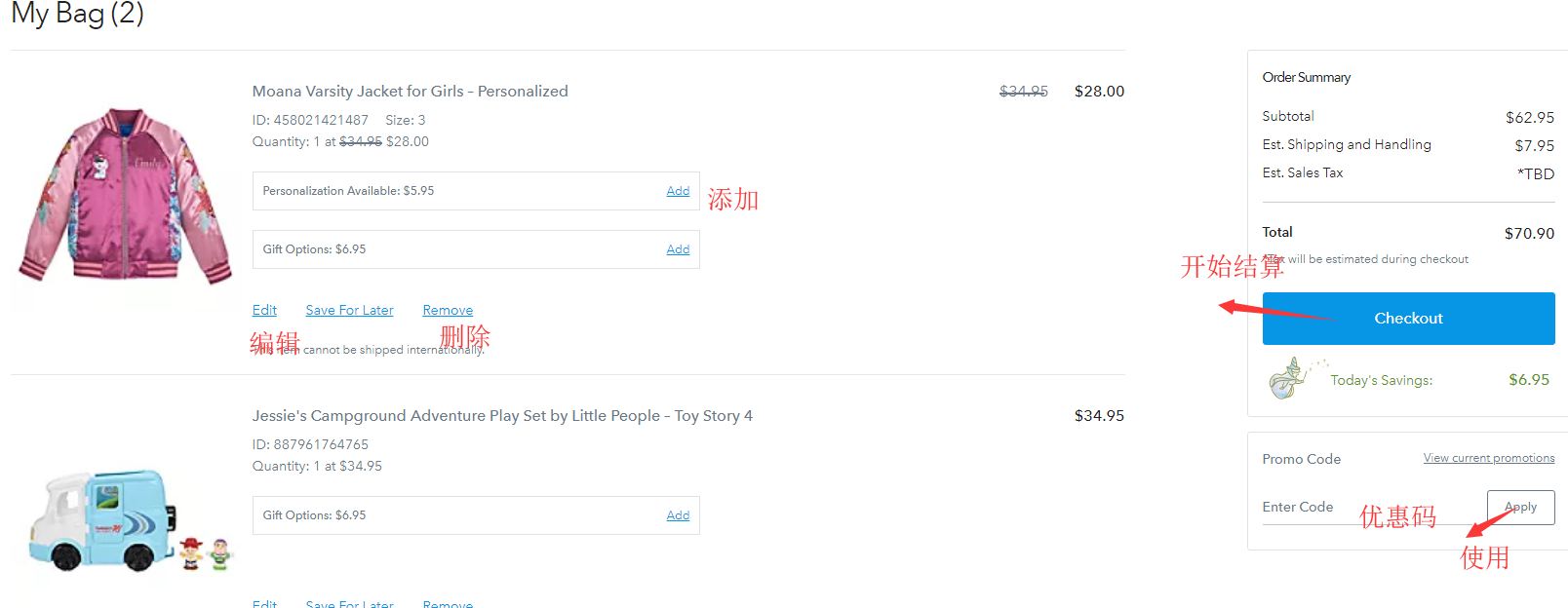1568x608 pixels.
Task: Remove the Moana jacket from bag
Action: [448, 310]
